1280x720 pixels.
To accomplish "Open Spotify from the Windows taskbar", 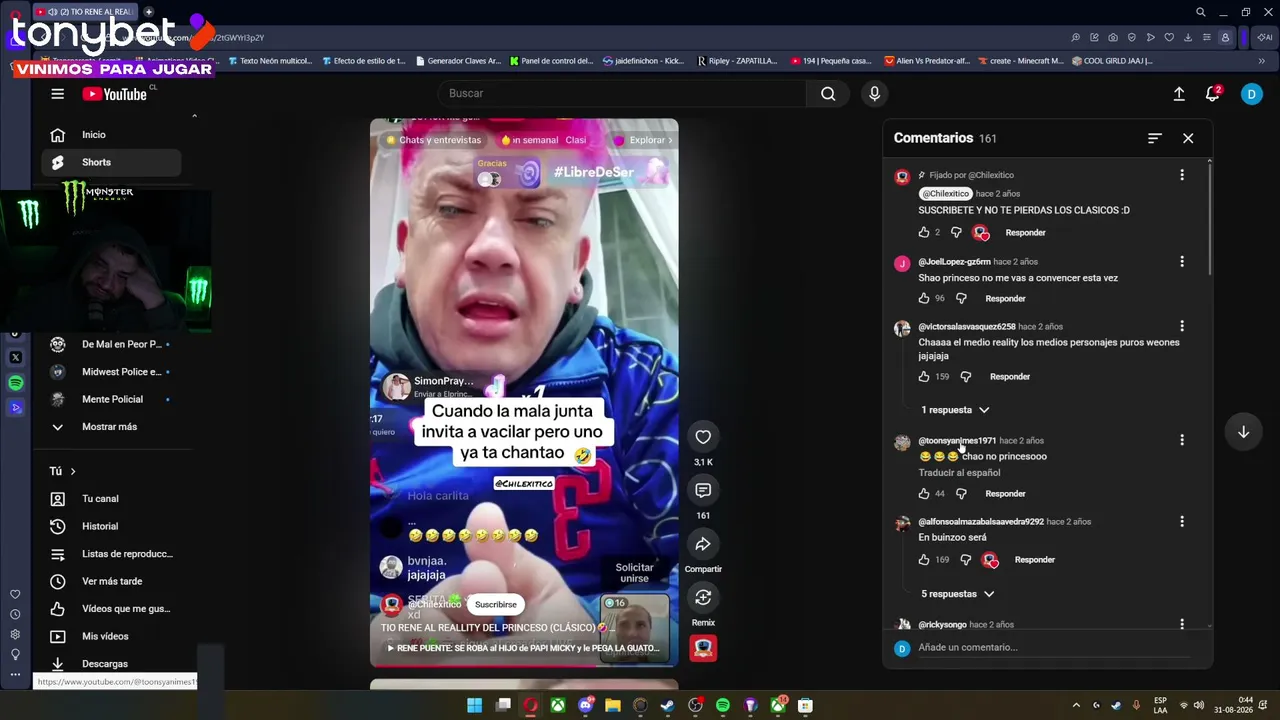I will (723, 705).
